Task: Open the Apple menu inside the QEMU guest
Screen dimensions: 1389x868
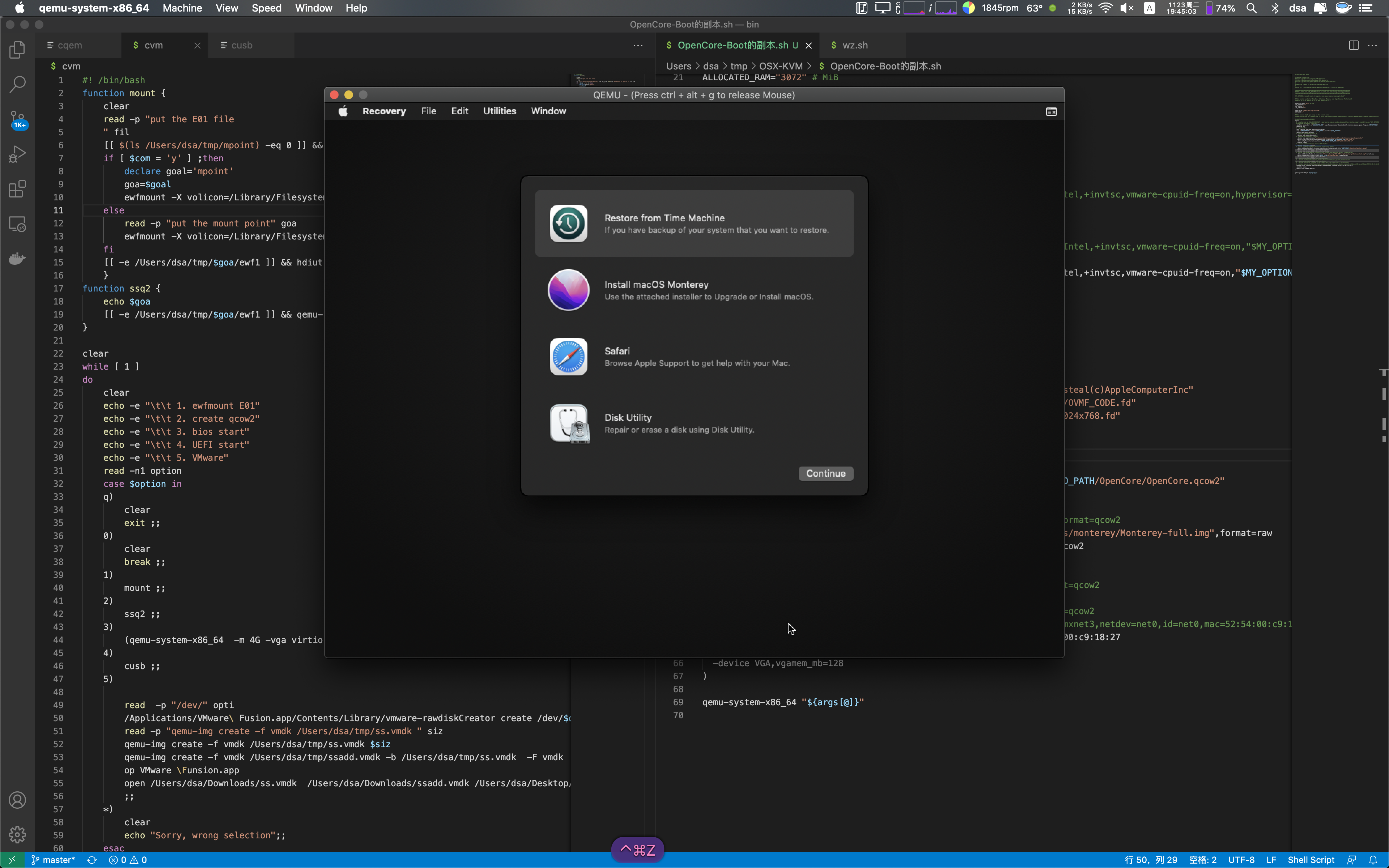Action: pos(343,111)
